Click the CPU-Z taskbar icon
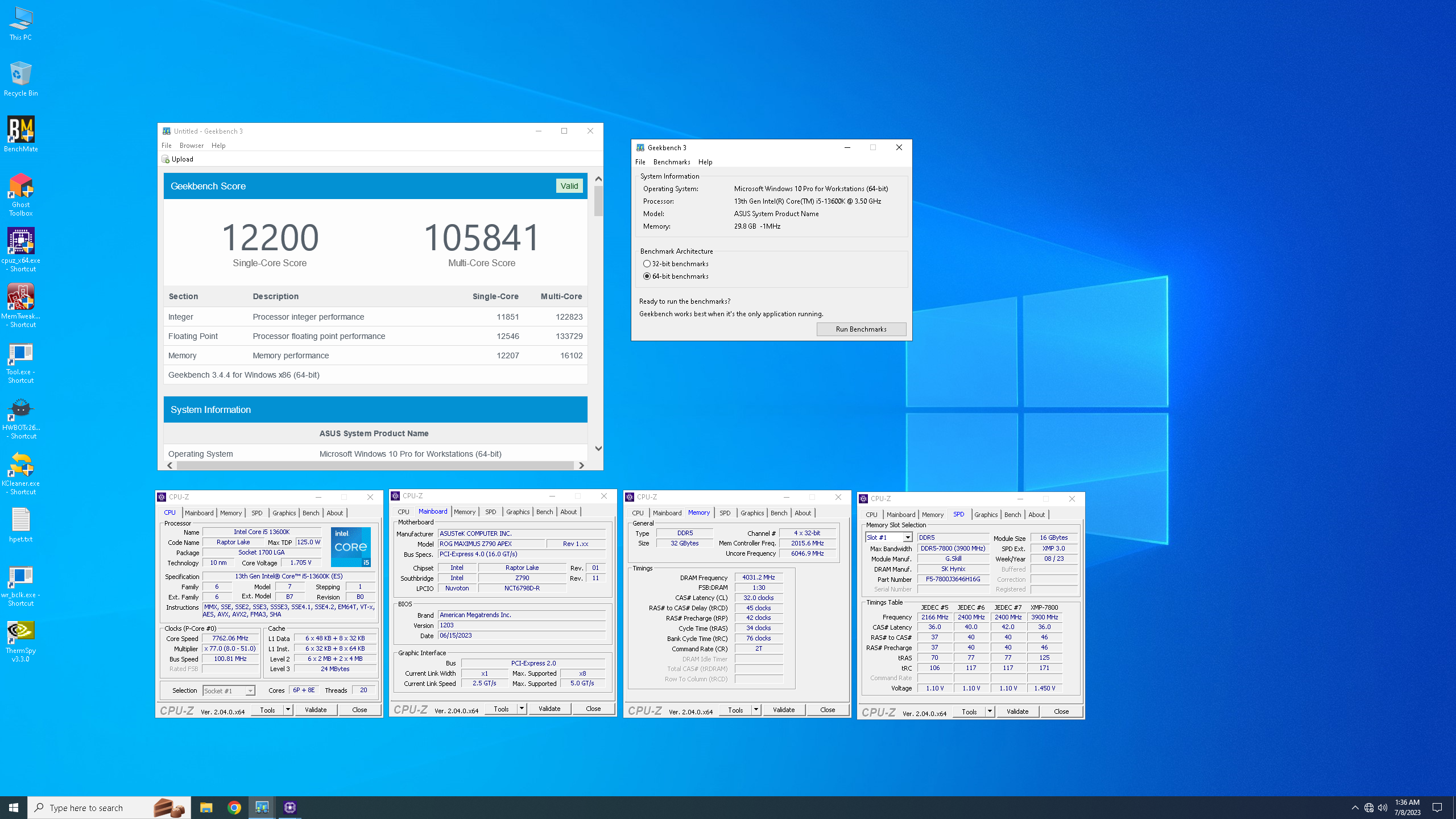 point(289,808)
